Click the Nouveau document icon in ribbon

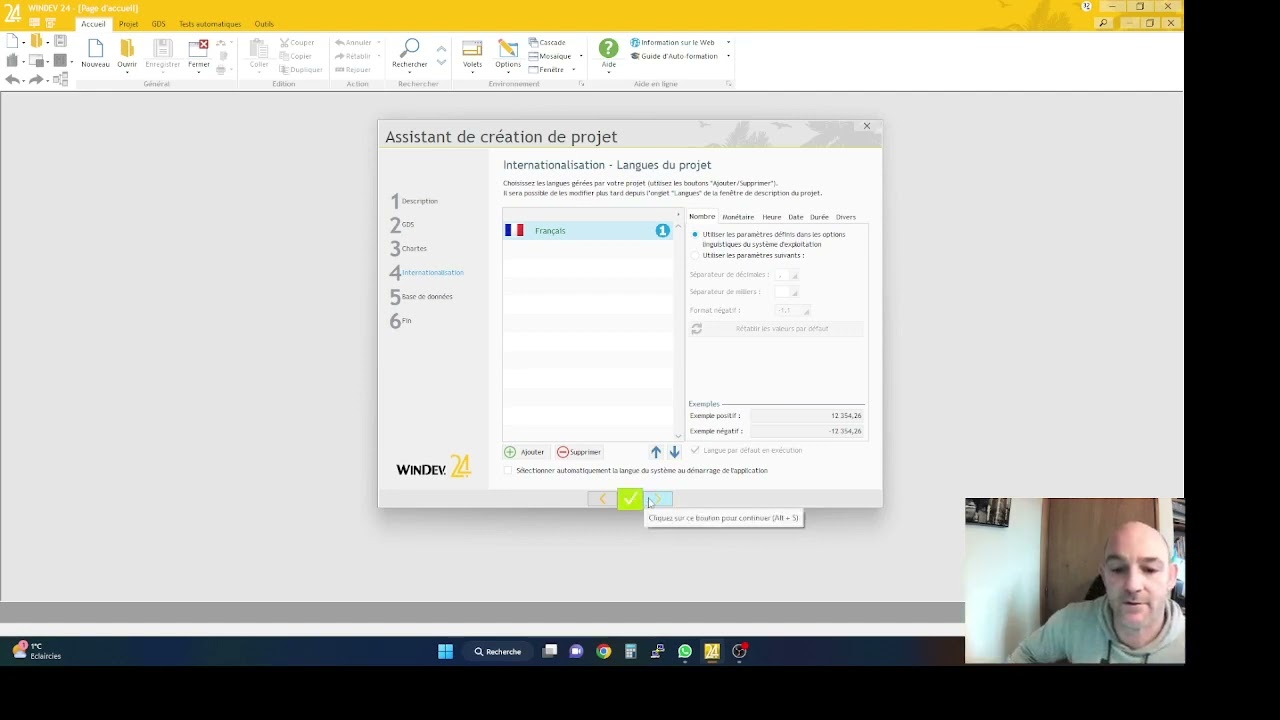[95, 49]
